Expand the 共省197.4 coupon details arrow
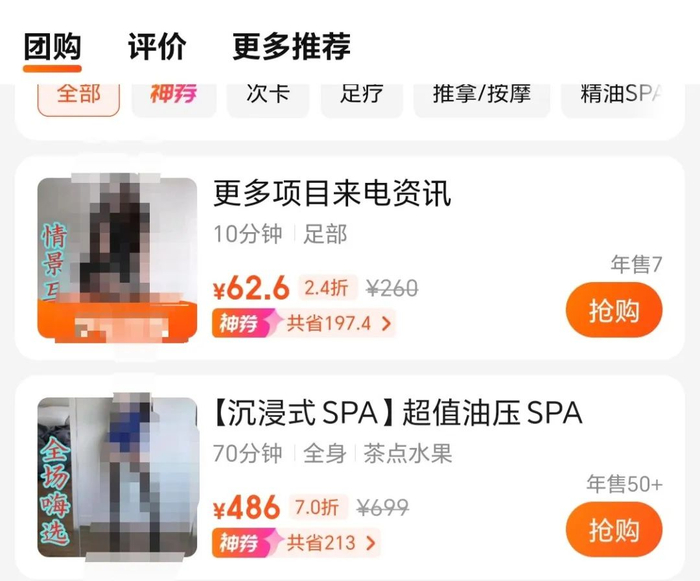The height and width of the screenshot is (581, 700). pos(387,323)
